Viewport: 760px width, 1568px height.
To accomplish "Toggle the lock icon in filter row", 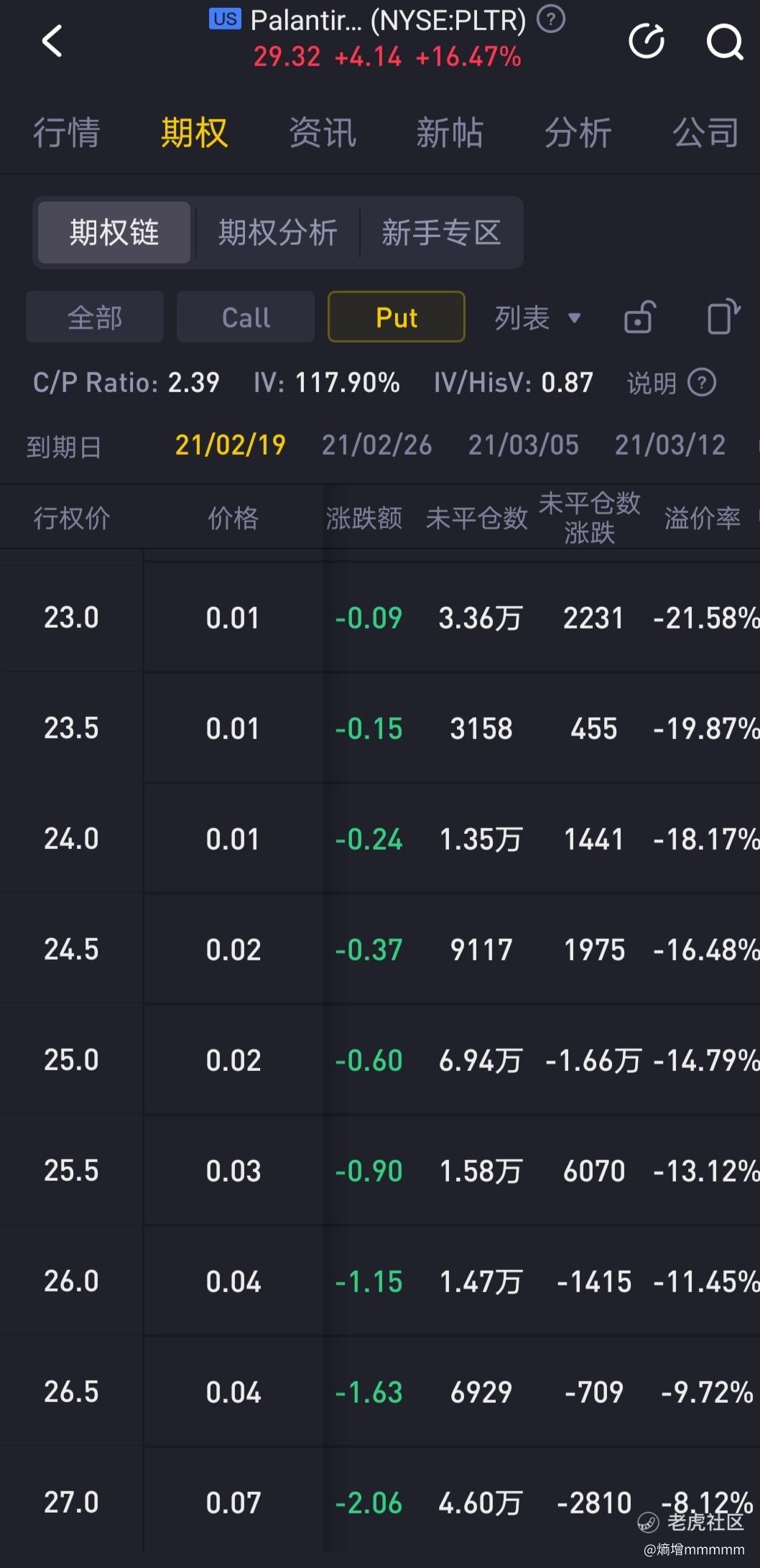I will [639, 317].
